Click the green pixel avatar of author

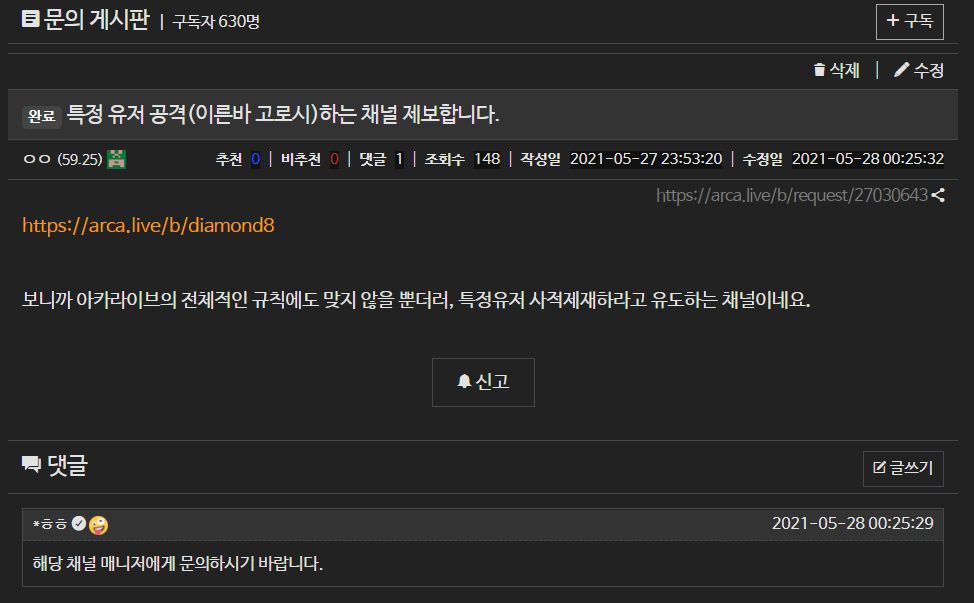116,160
